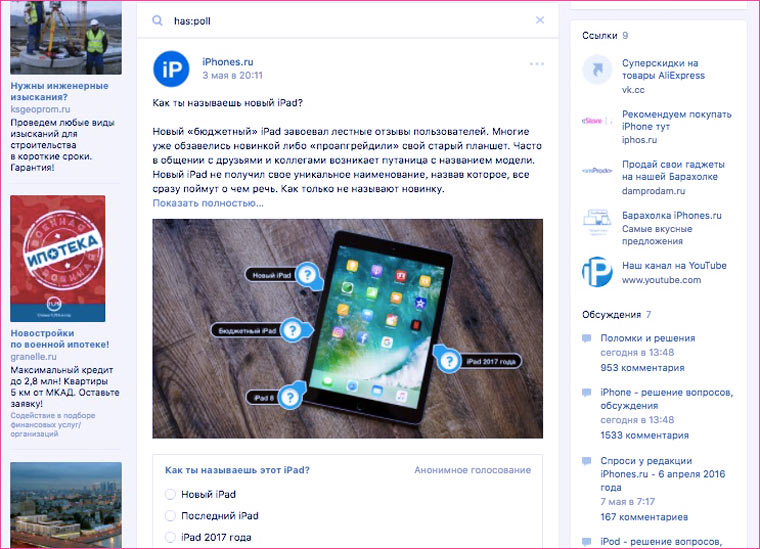760x549 pixels.
Task: Open discussion iPod - решение вопросов
Action: [661, 542]
